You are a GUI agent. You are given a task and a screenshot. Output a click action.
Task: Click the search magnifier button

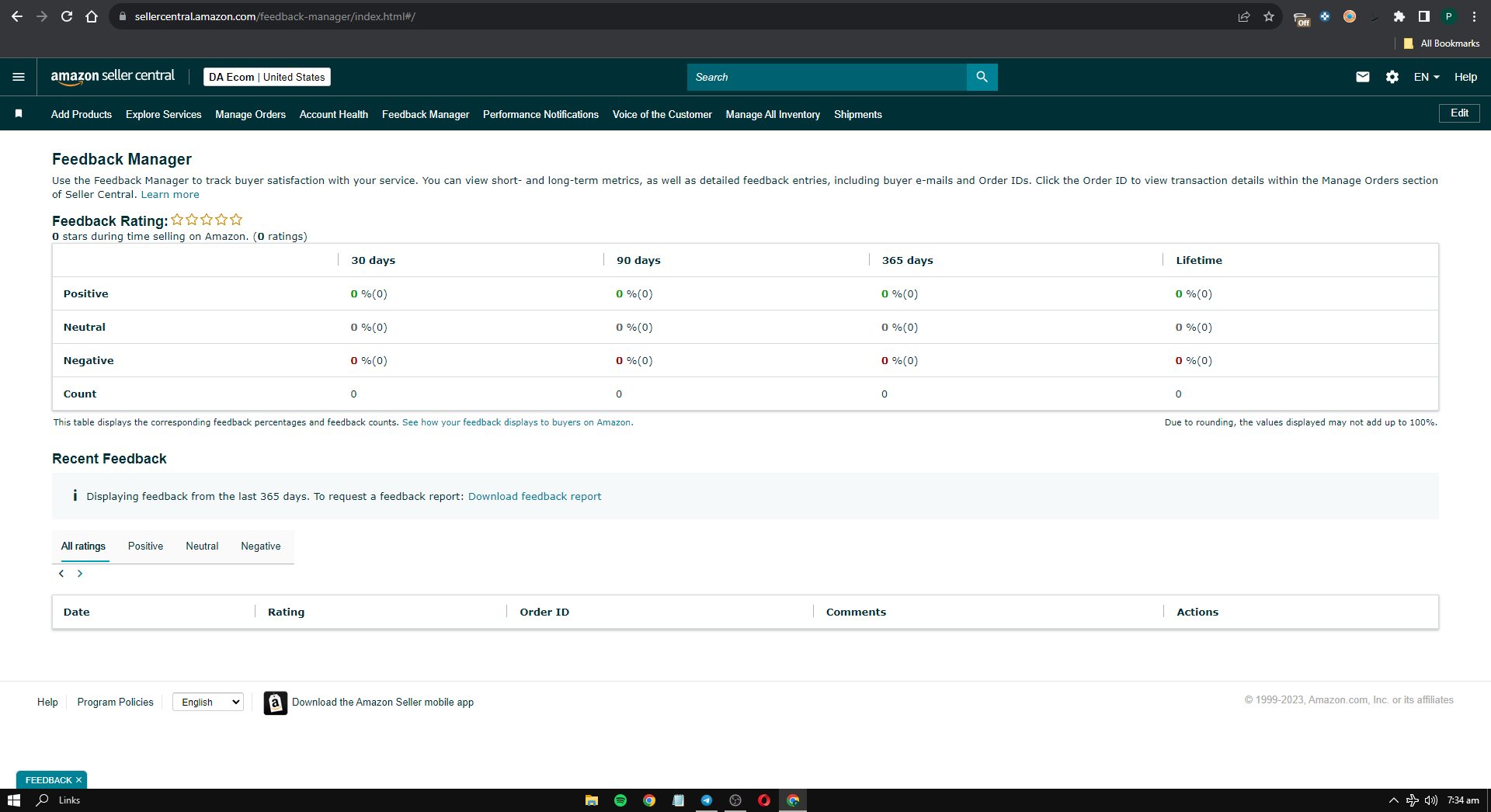982,77
